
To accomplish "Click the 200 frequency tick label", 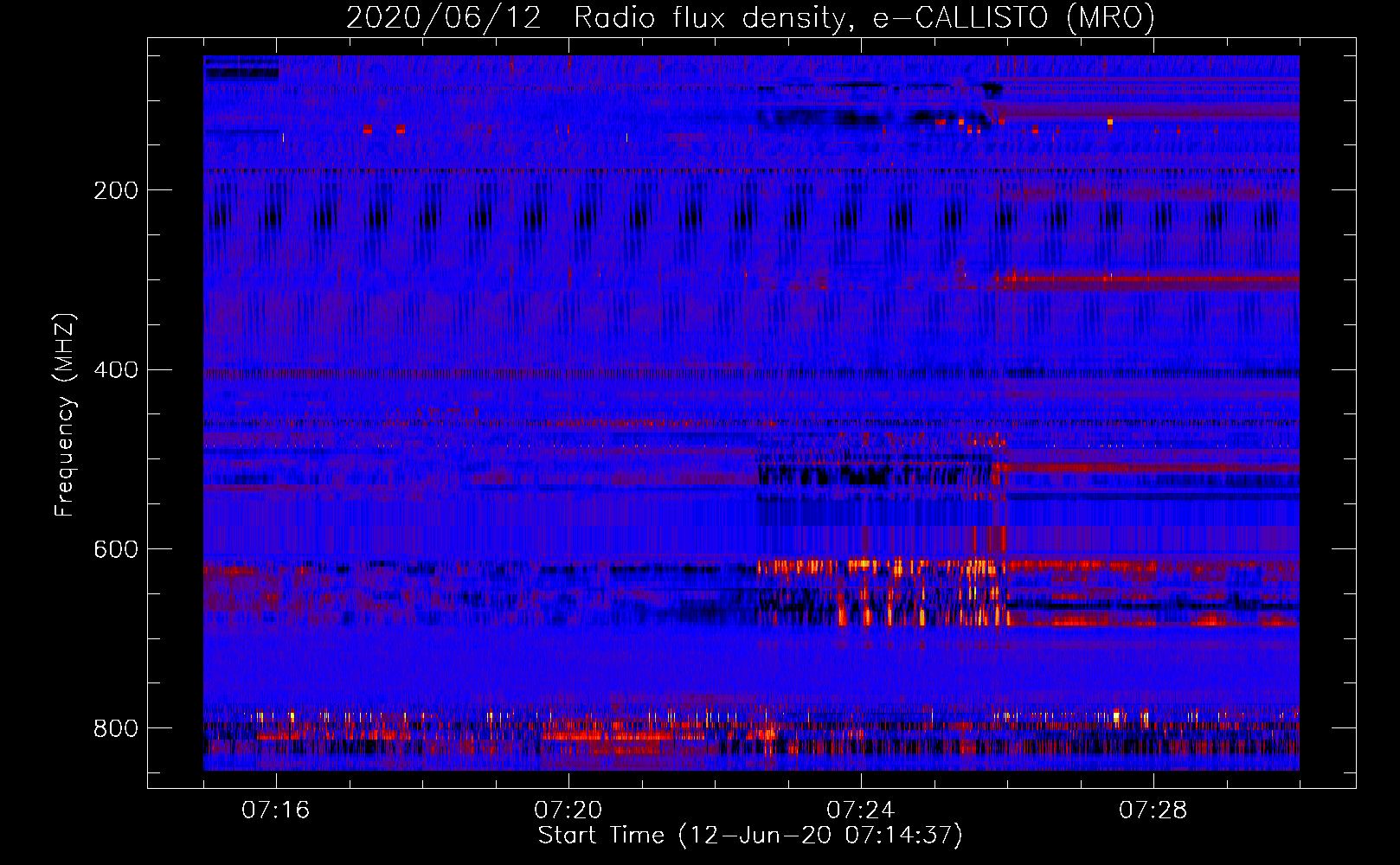I will pyautogui.click(x=116, y=191).
